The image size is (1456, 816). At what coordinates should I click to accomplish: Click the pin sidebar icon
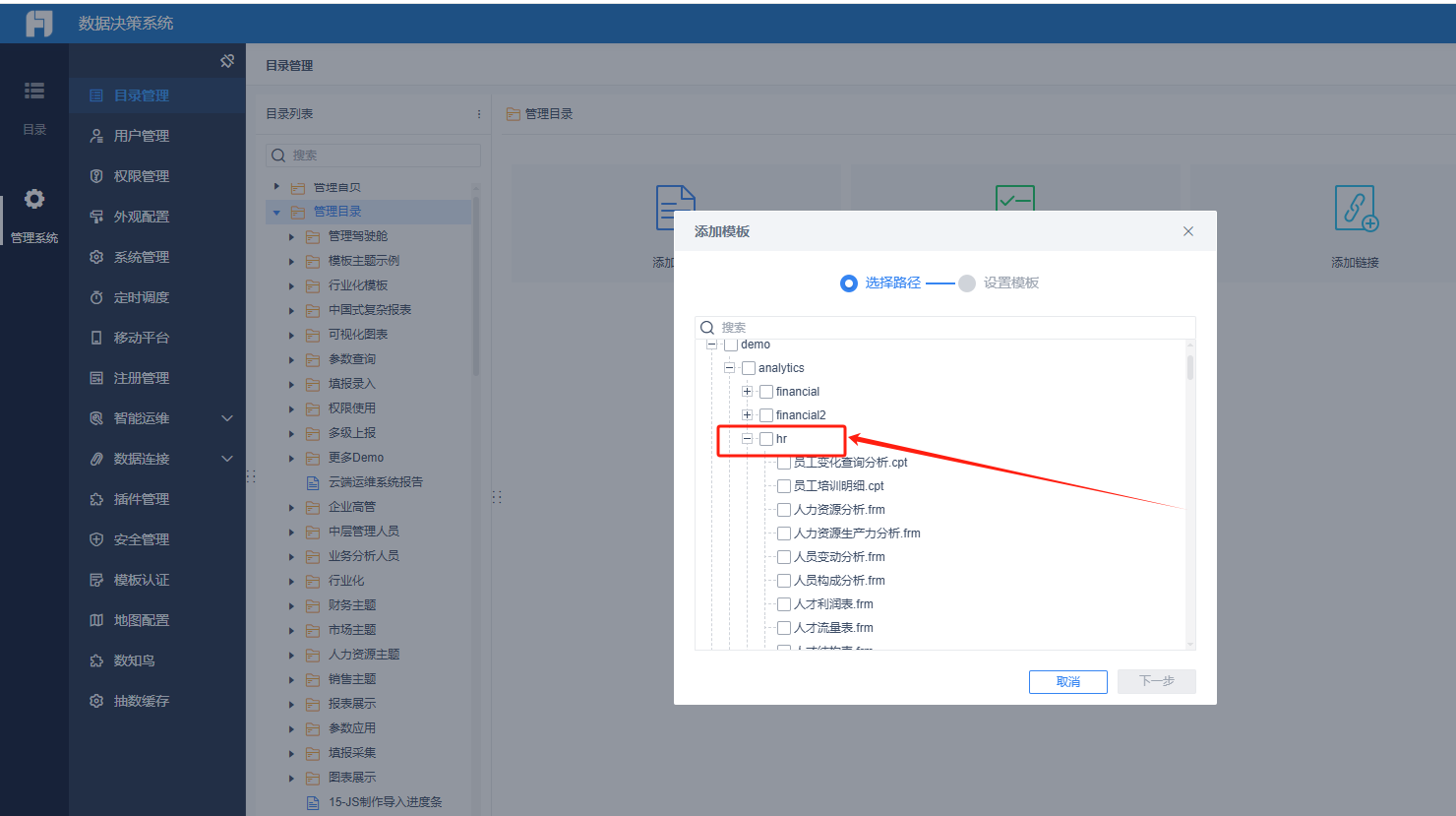(227, 61)
